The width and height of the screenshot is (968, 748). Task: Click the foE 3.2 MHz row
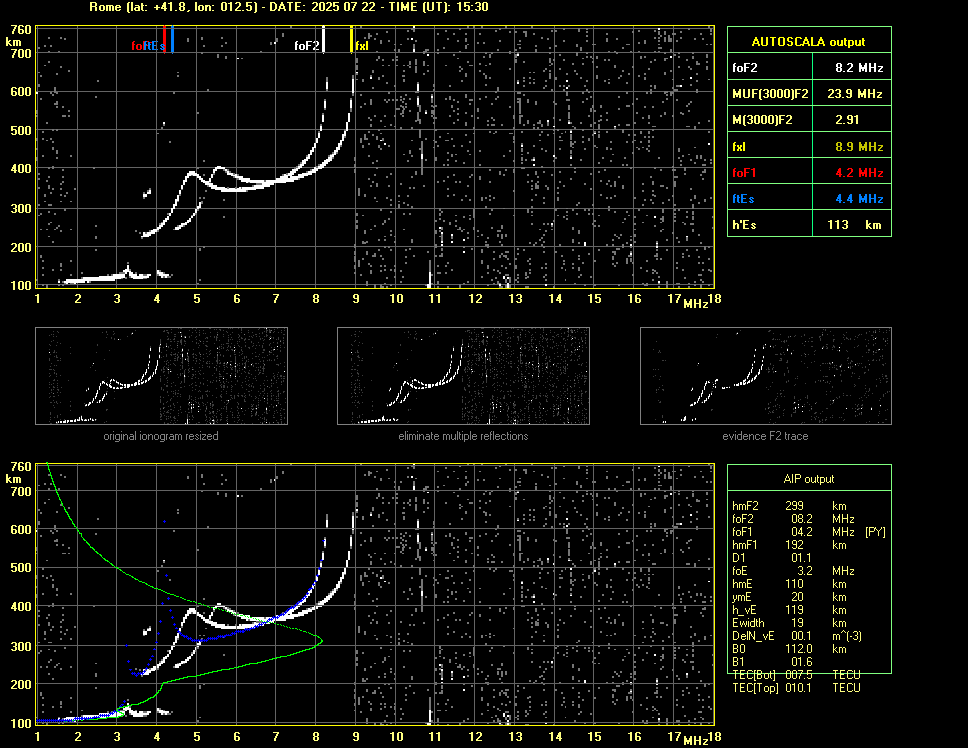793,570
